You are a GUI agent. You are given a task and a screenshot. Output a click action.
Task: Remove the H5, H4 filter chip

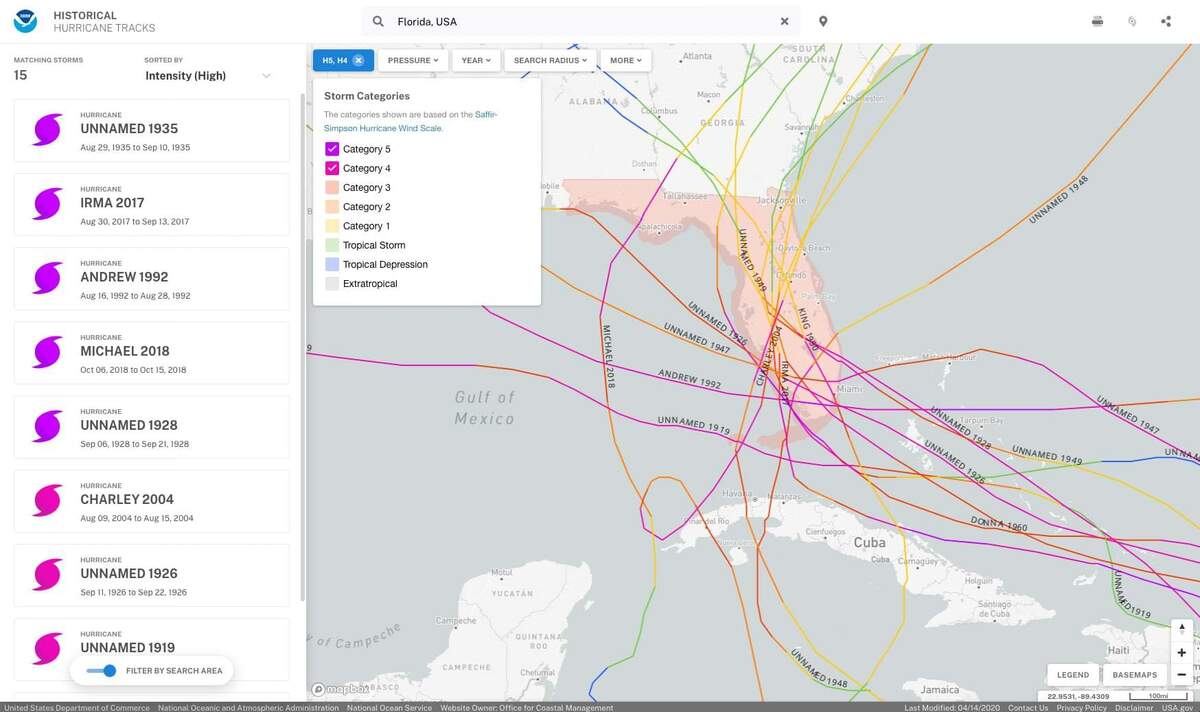(x=358, y=60)
